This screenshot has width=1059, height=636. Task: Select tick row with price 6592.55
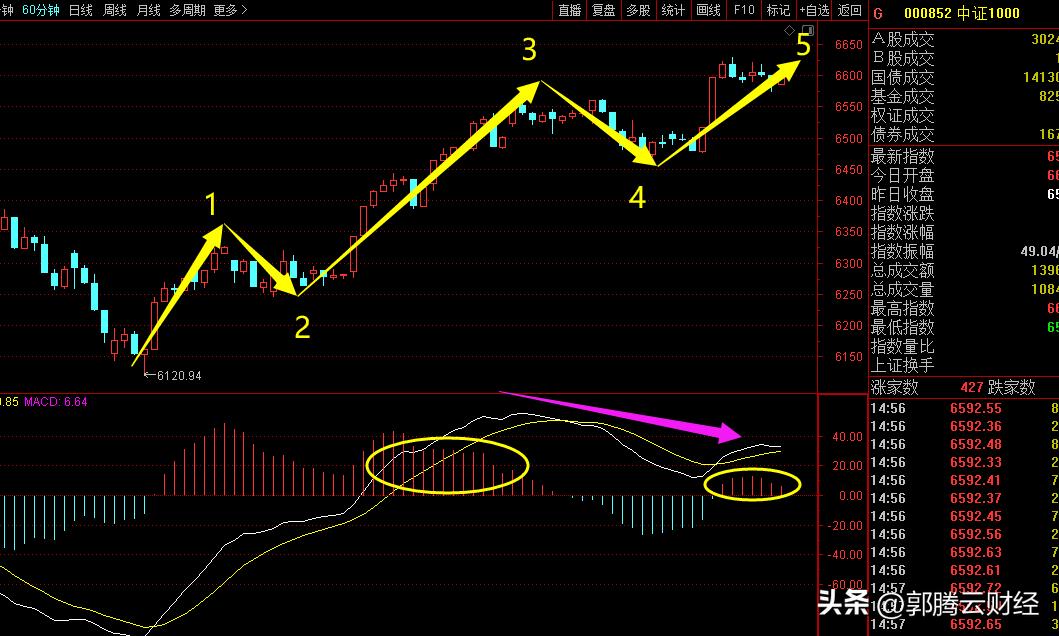(x=964, y=408)
